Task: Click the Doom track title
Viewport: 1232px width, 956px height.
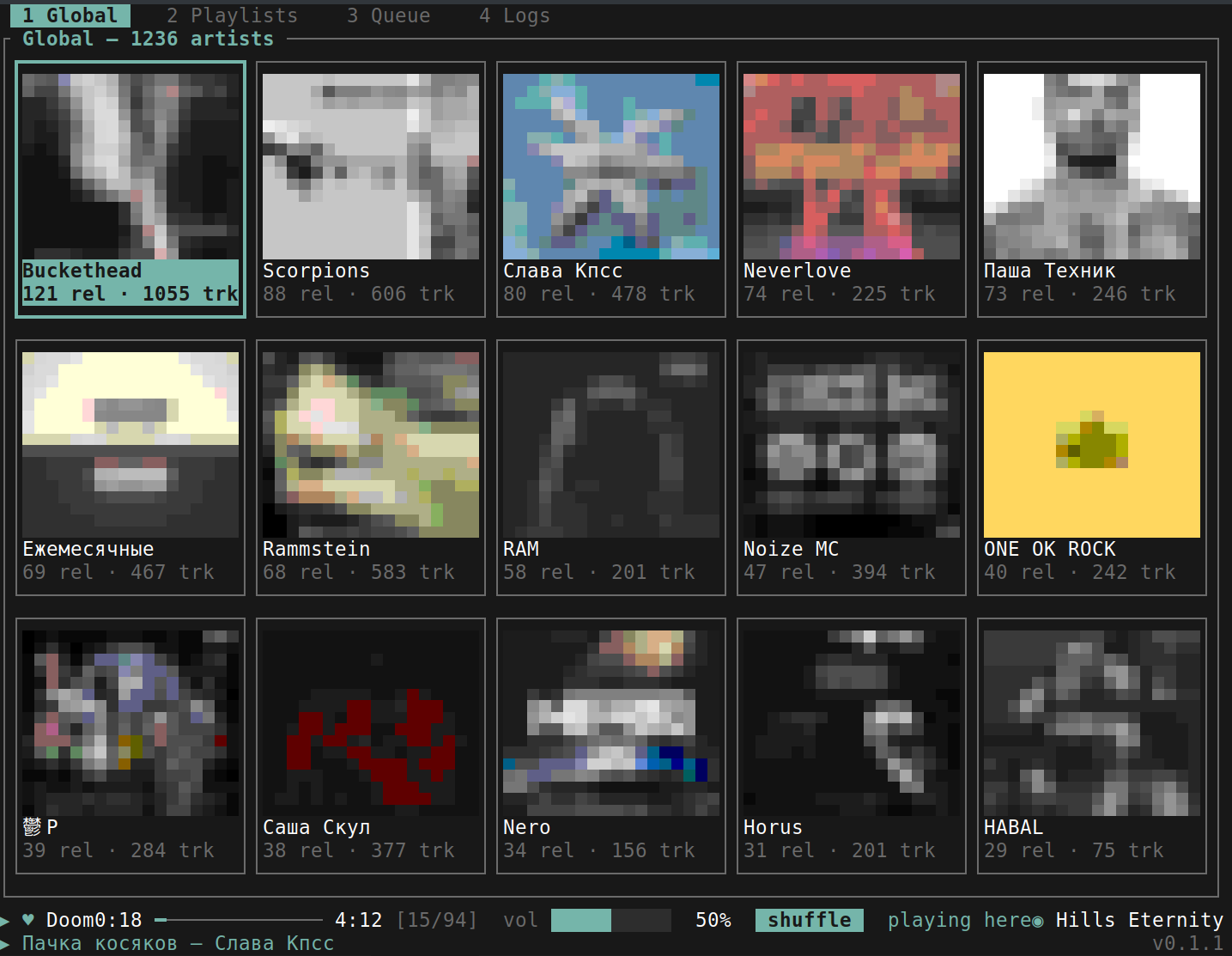Action: 70,920
